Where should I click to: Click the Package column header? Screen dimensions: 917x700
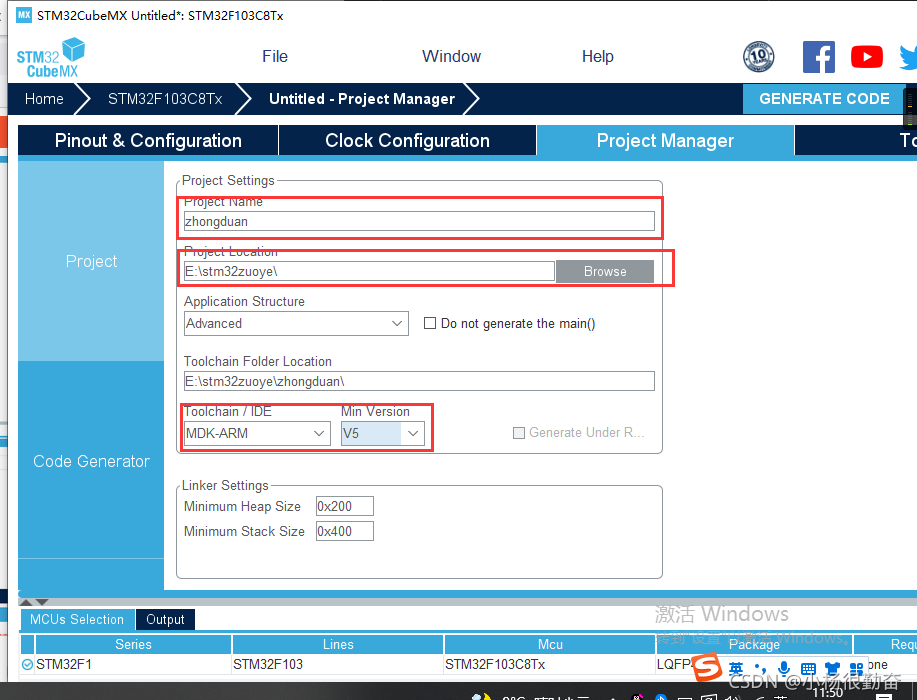754,644
